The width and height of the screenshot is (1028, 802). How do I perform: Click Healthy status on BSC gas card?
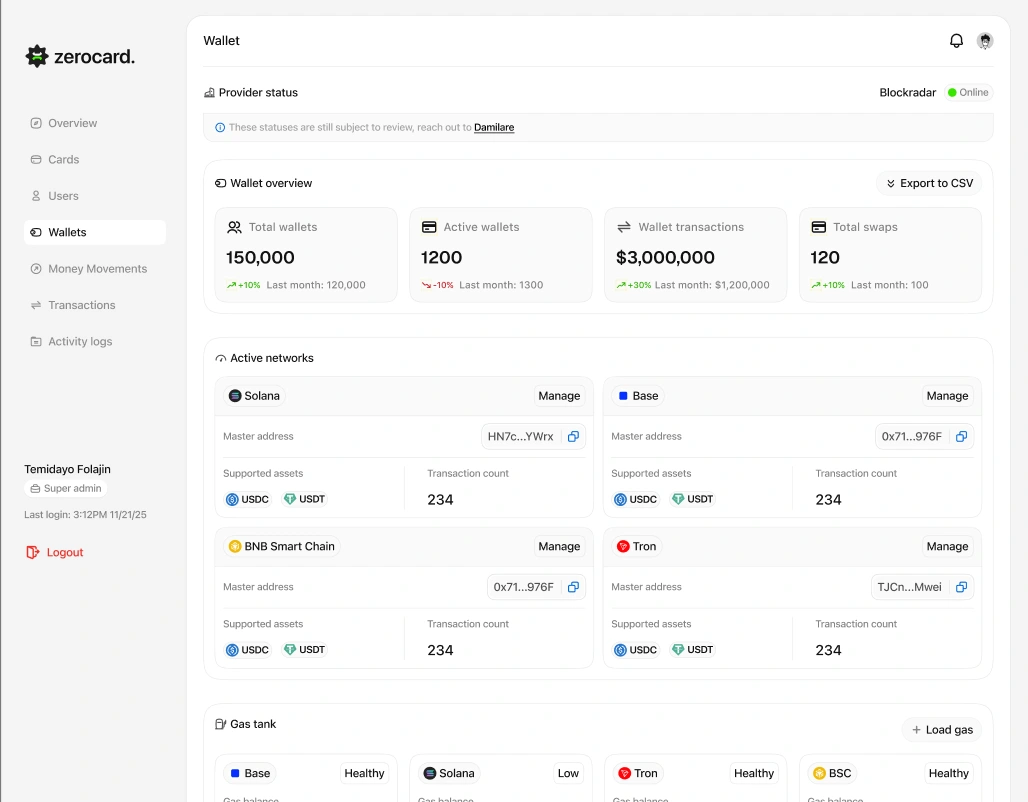point(948,774)
